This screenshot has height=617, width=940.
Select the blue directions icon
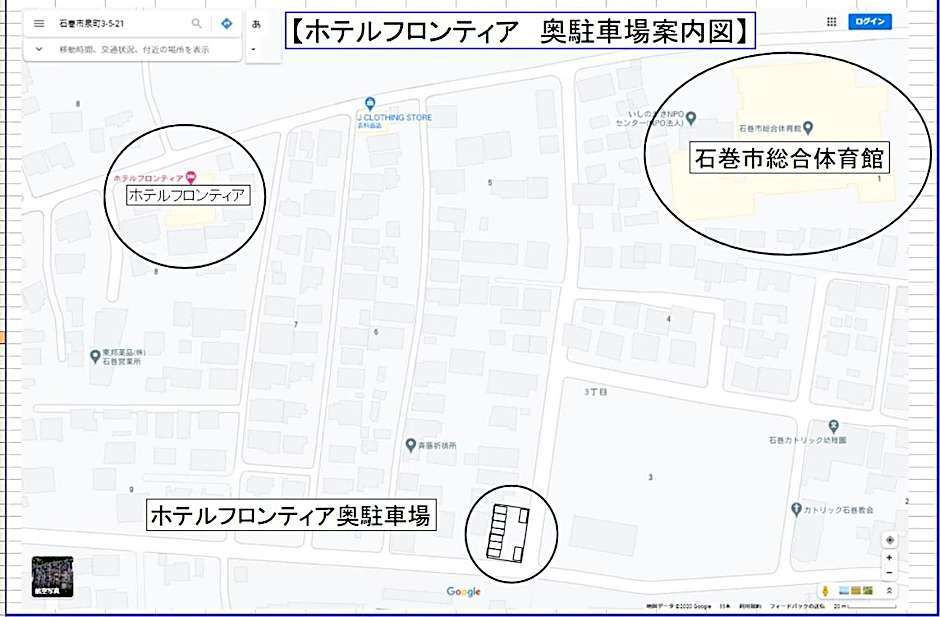(x=227, y=22)
